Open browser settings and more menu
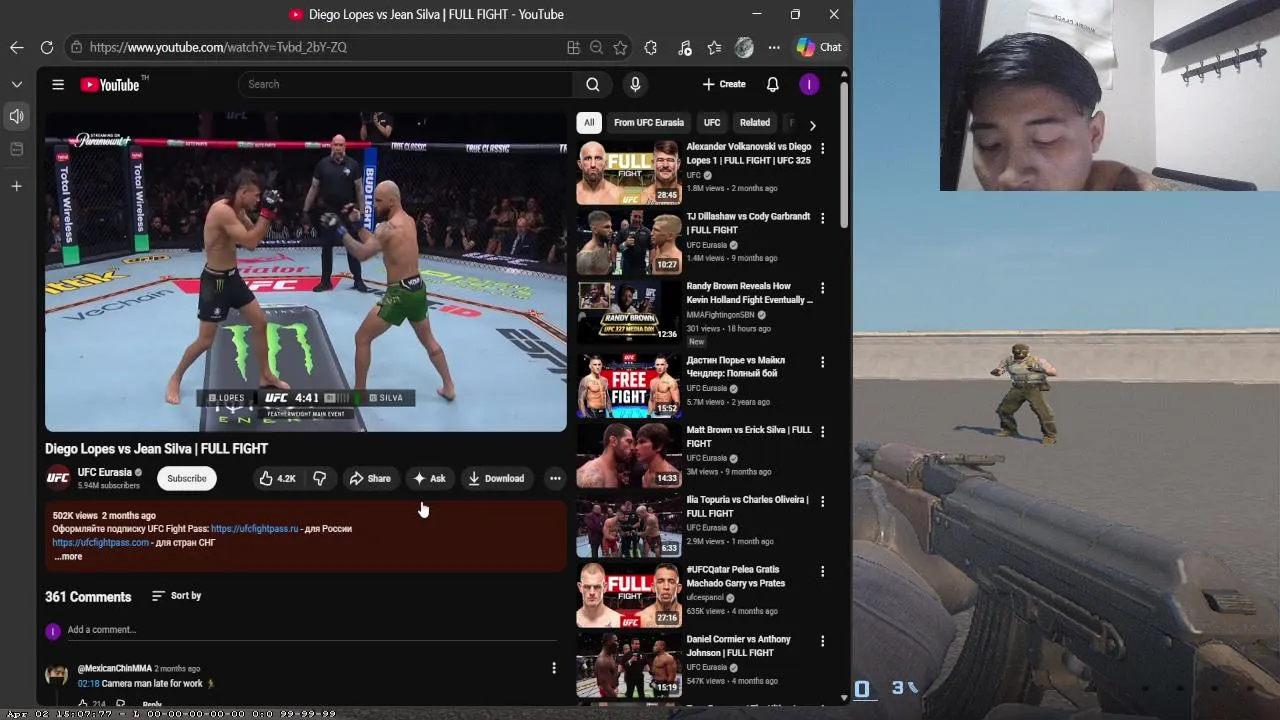Image resolution: width=1280 pixels, height=720 pixels. [774, 47]
